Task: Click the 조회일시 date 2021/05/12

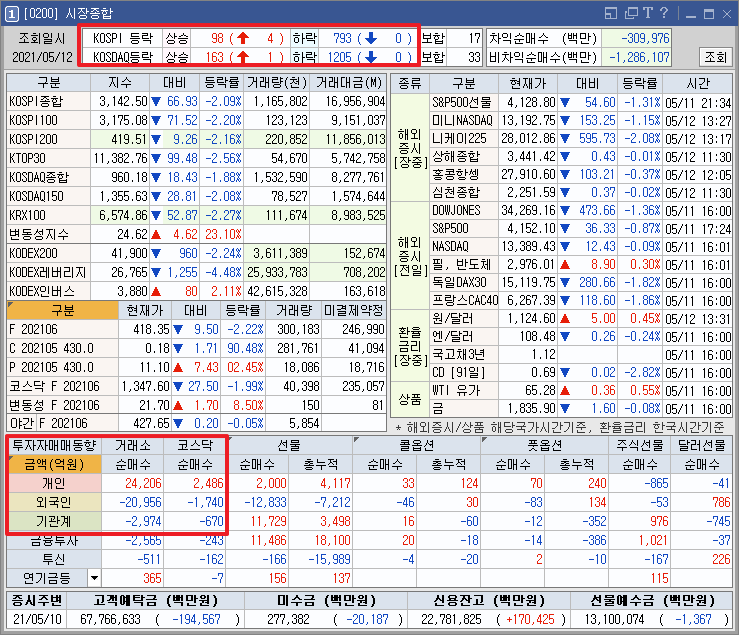Action: pyautogui.click(x=42, y=57)
